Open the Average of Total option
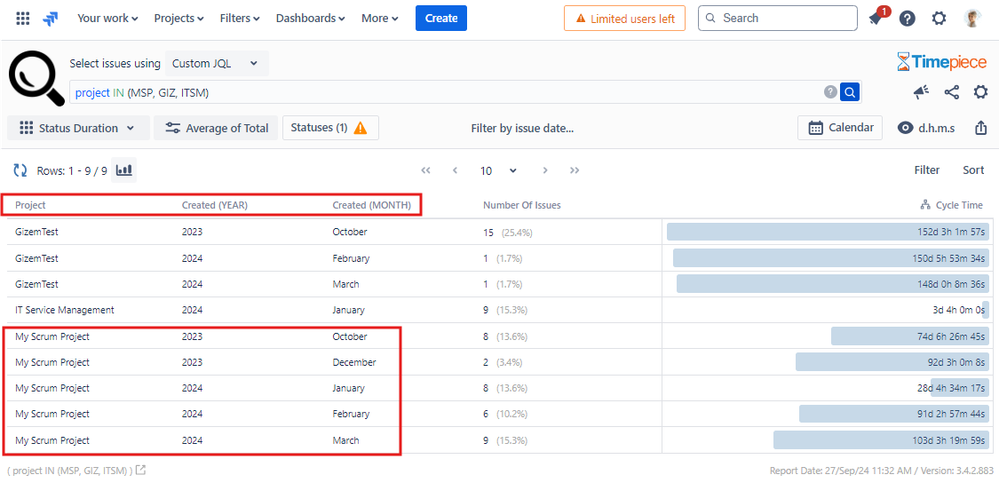The image size is (999, 482). (216, 128)
